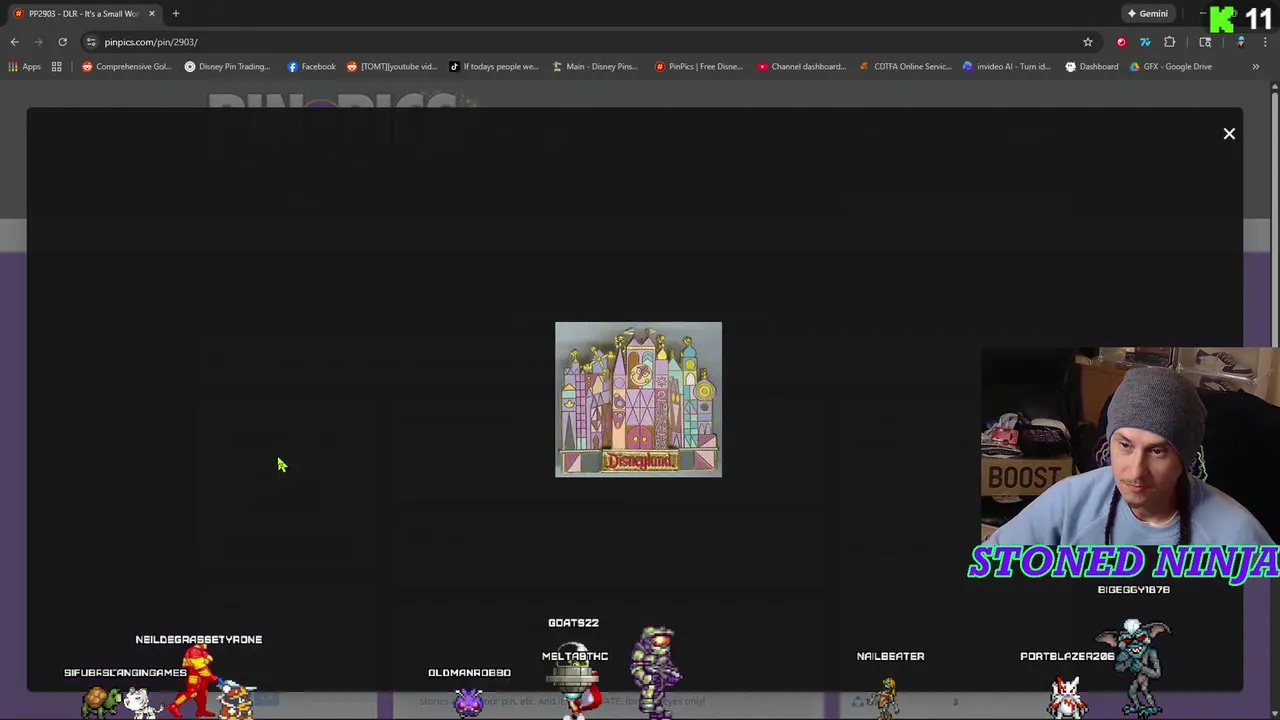Open the tab groups grid icon in bookmarks bar
1280x720 pixels.
tap(57, 67)
